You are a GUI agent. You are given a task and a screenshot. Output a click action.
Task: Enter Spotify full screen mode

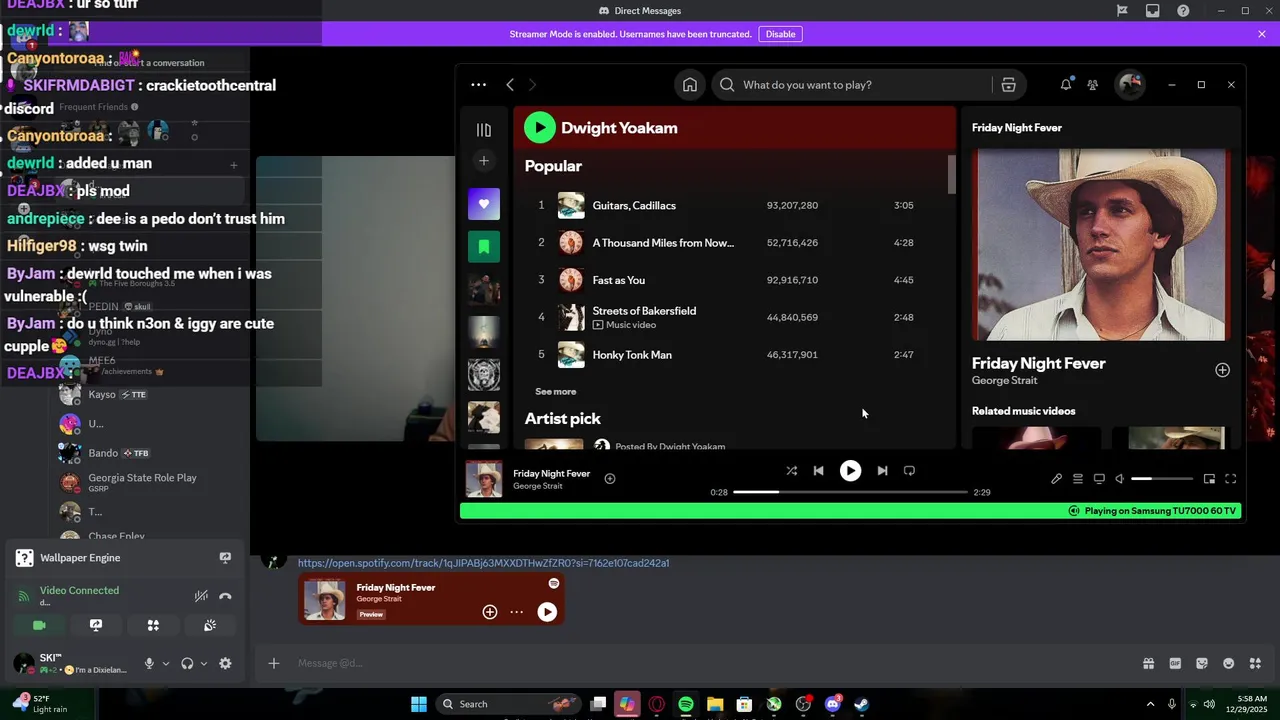pos(1231,479)
